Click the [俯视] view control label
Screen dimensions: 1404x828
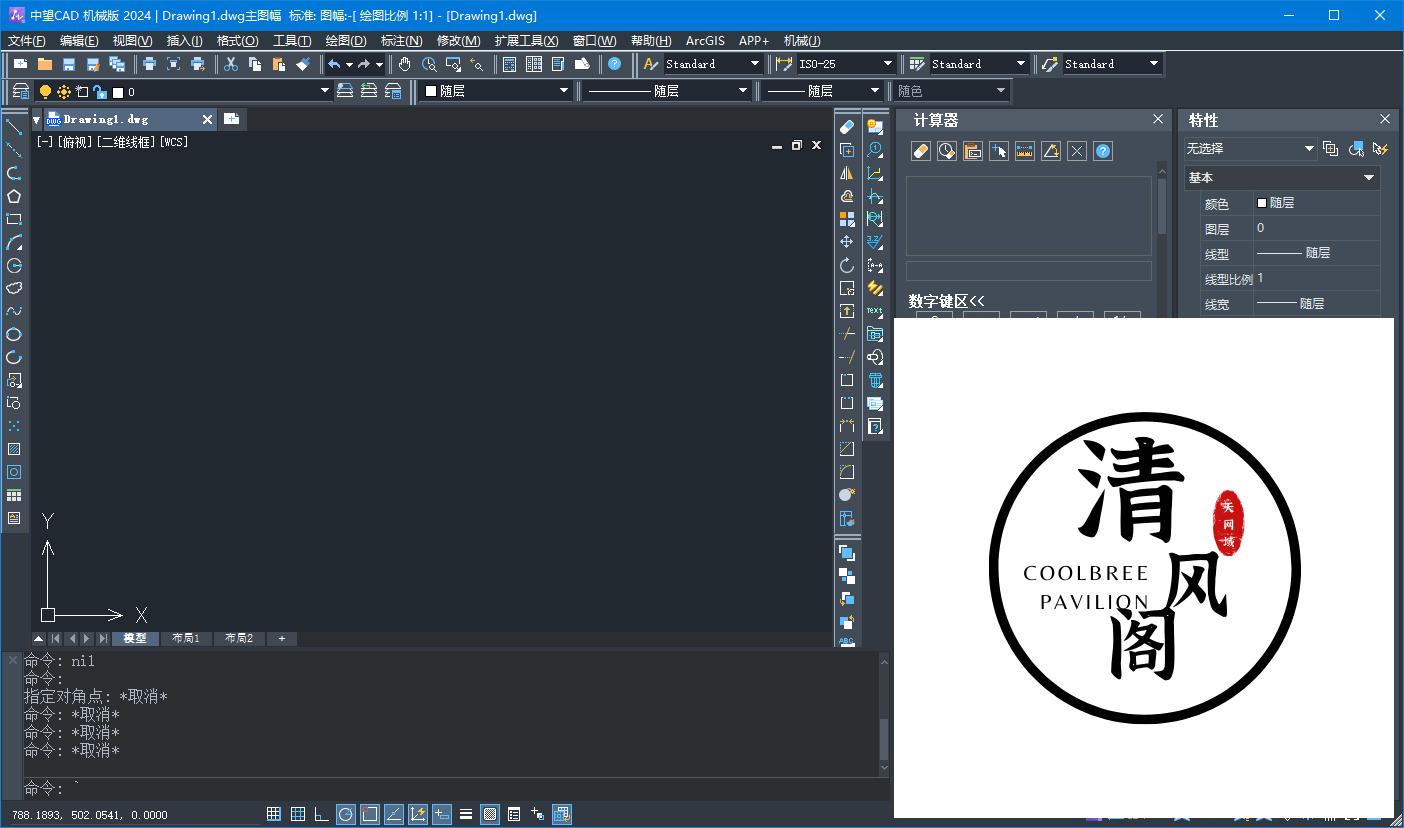click(75, 142)
